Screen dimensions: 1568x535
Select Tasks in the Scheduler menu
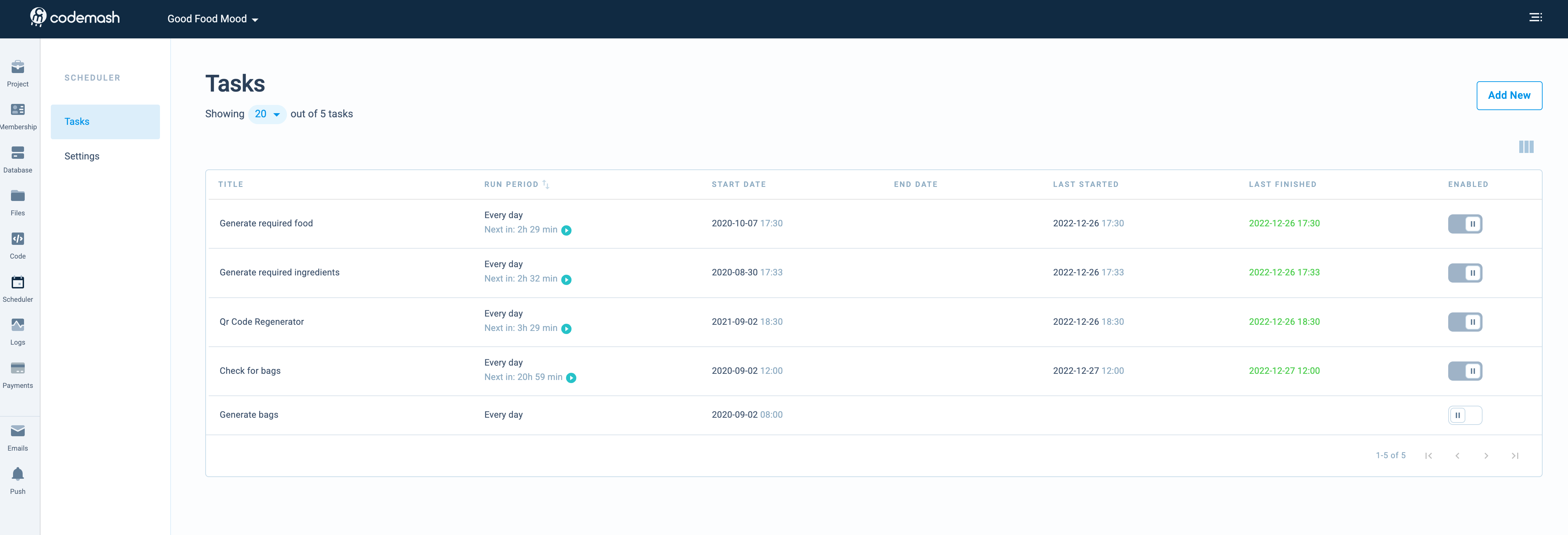tap(105, 122)
